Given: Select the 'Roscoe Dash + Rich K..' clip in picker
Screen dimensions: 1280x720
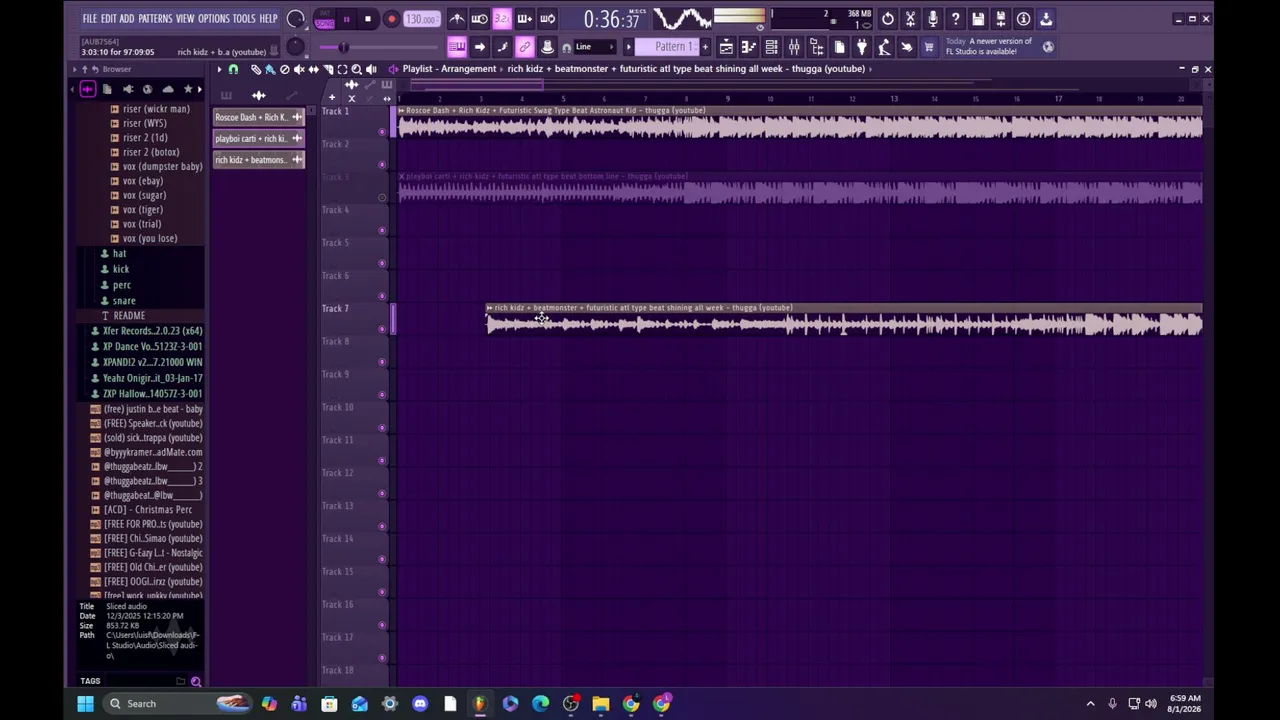Looking at the screenshot, I should [x=258, y=117].
